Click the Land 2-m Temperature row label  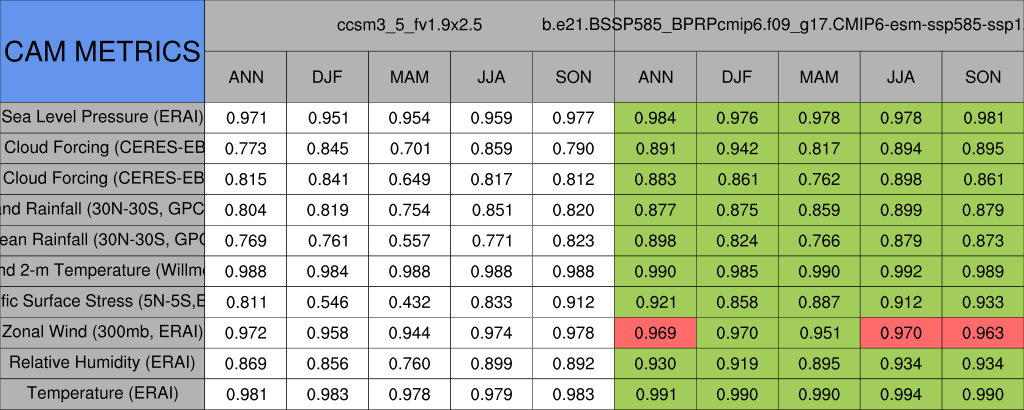(x=102, y=270)
